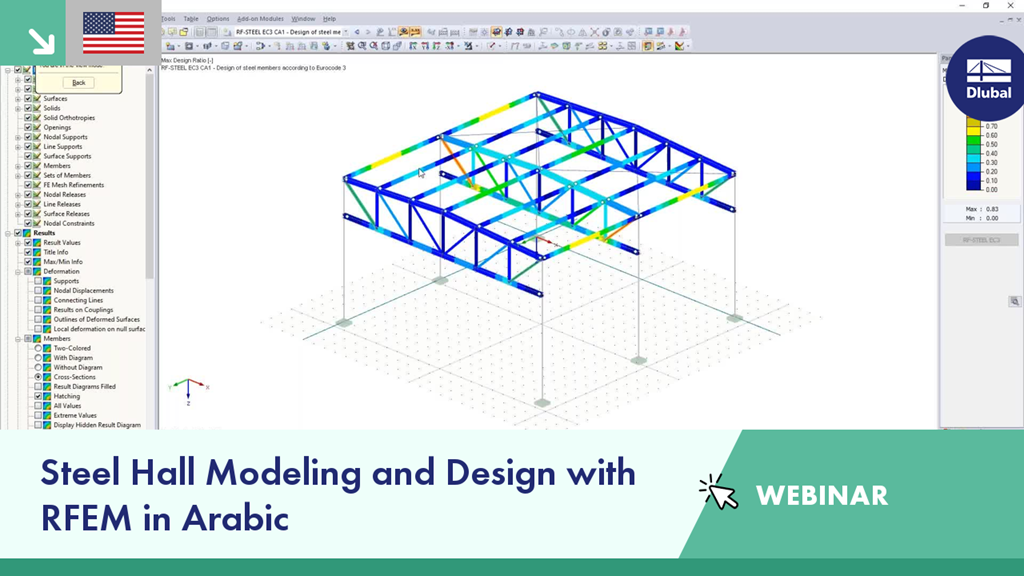This screenshot has height=576, width=1024.
Task: Expand the Surfaces tree node
Action: [x=18, y=99]
